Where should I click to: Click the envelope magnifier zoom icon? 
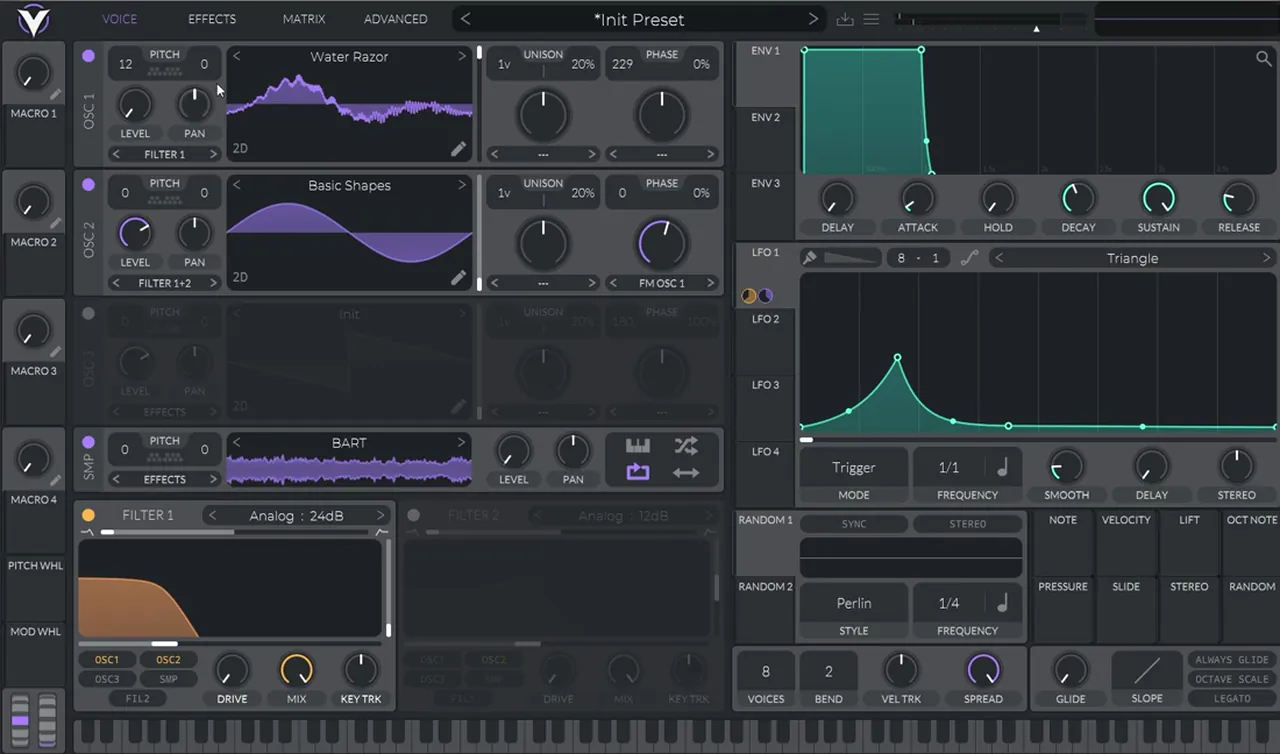point(1264,59)
